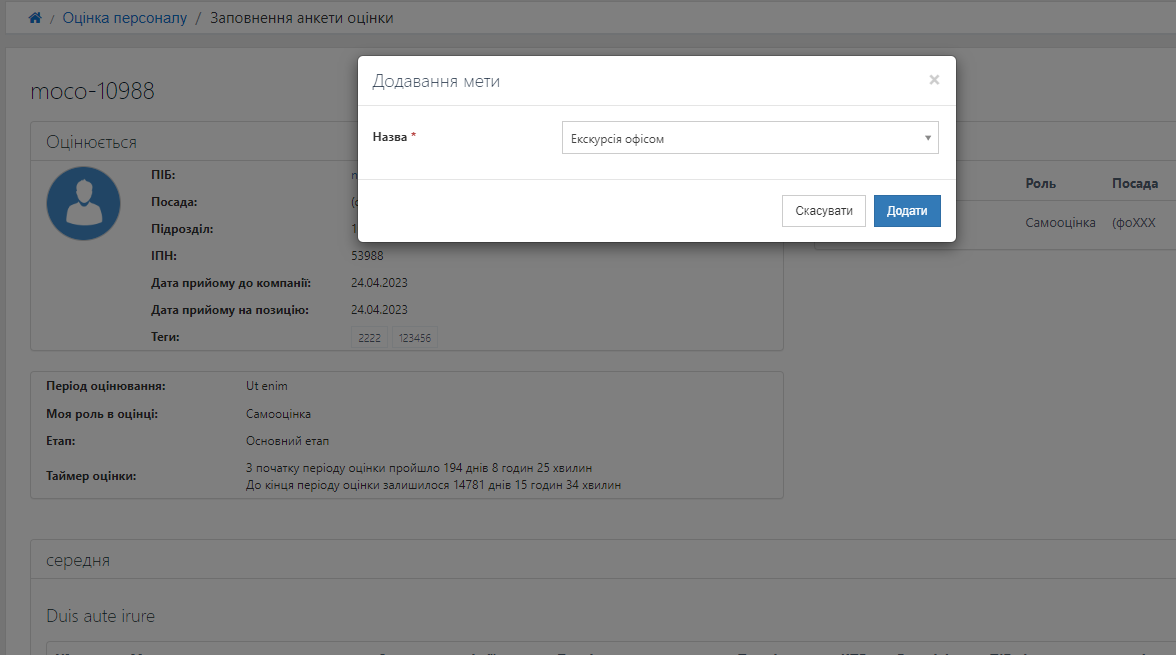Select the tag 123456
This screenshot has height=655, width=1176.
click(x=415, y=338)
